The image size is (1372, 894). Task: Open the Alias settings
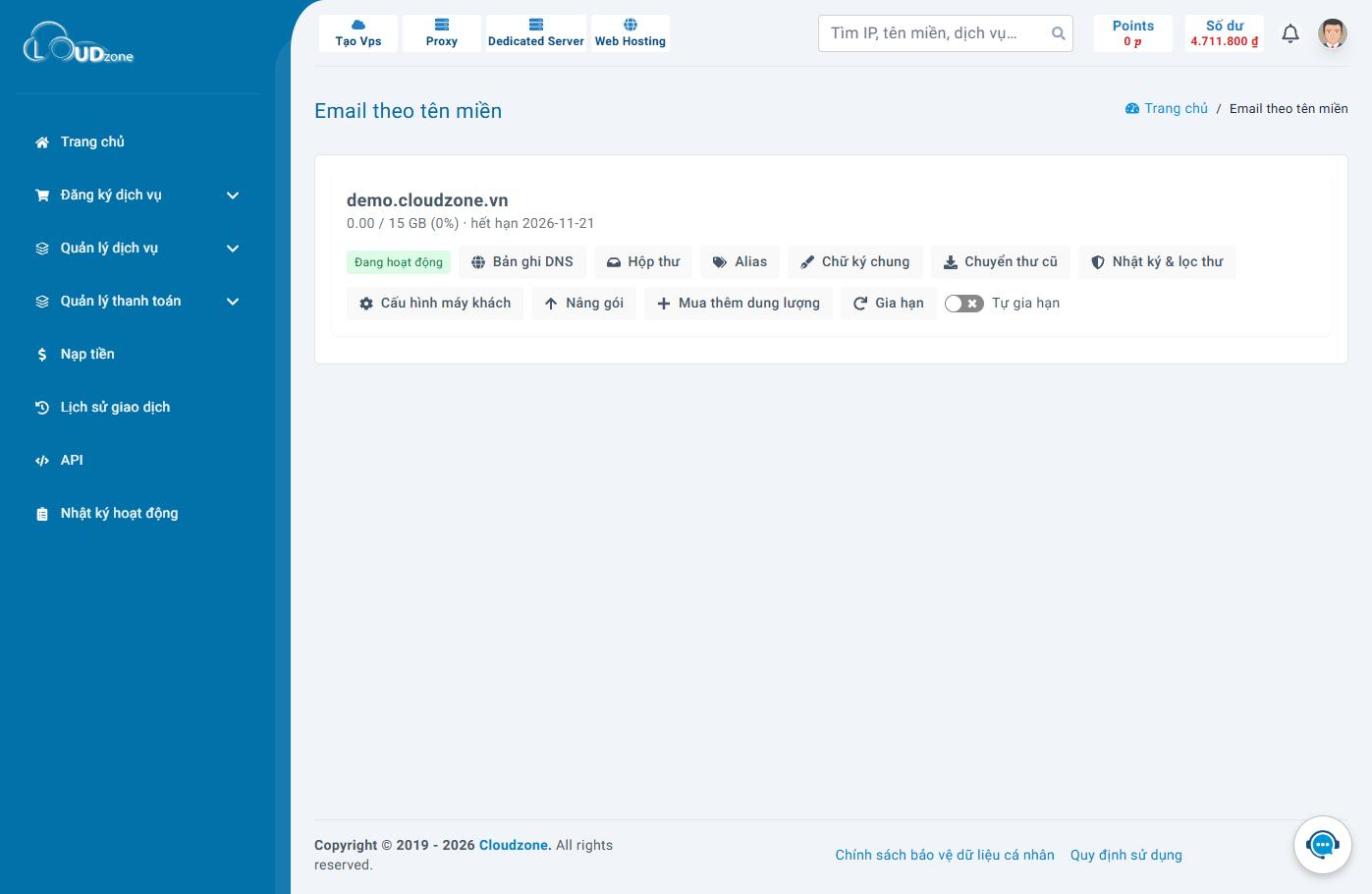click(x=740, y=262)
